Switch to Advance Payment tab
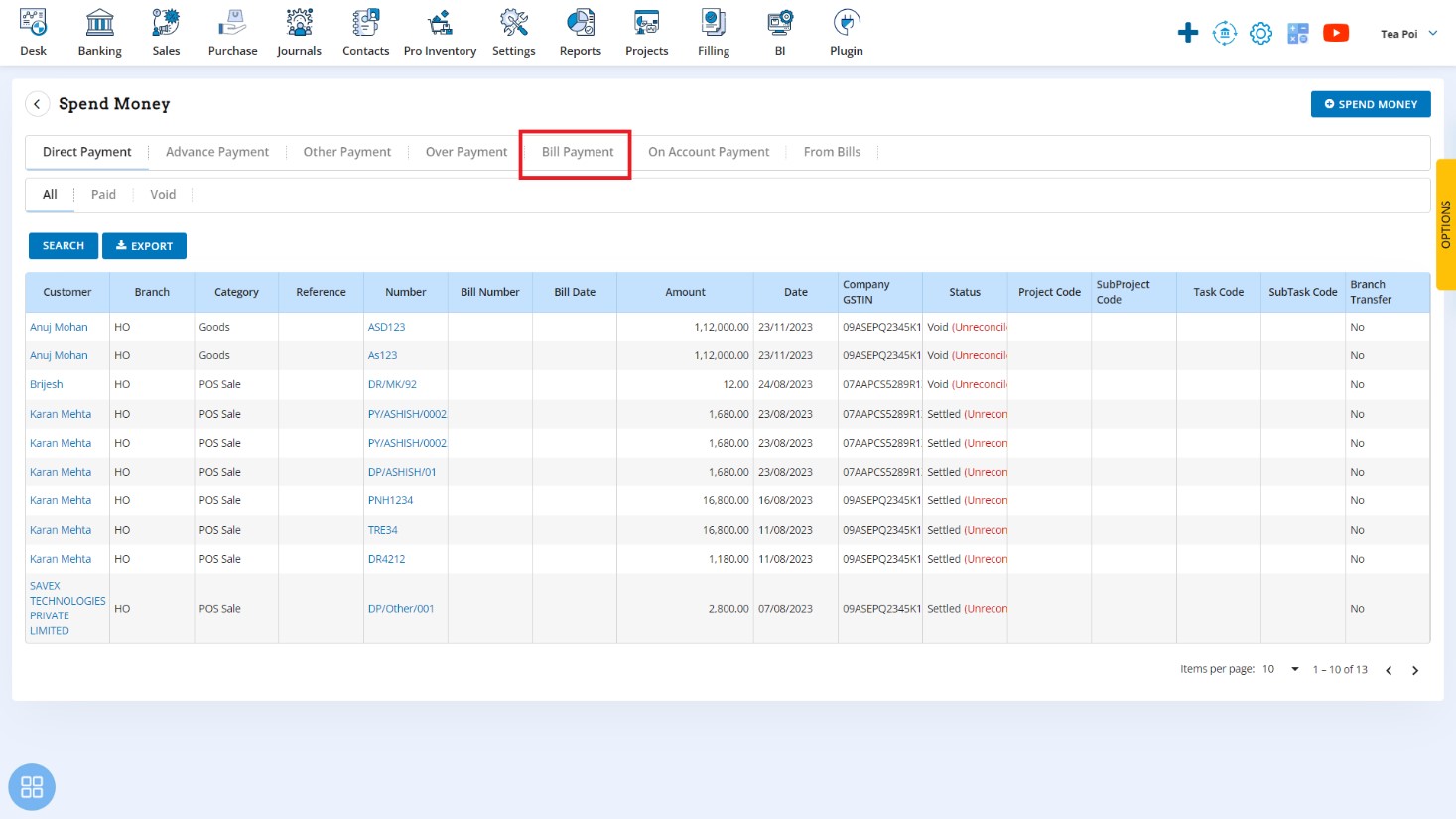The height and width of the screenshot is (819, 1456). pyautogui.click(x=217, y=152)
